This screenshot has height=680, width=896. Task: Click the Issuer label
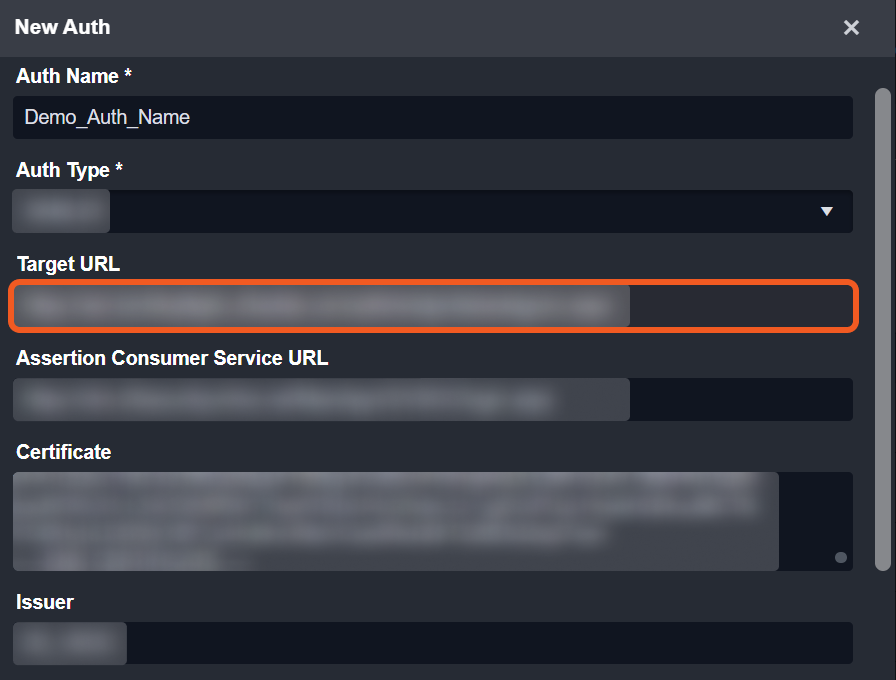click(x=45, y=602)
